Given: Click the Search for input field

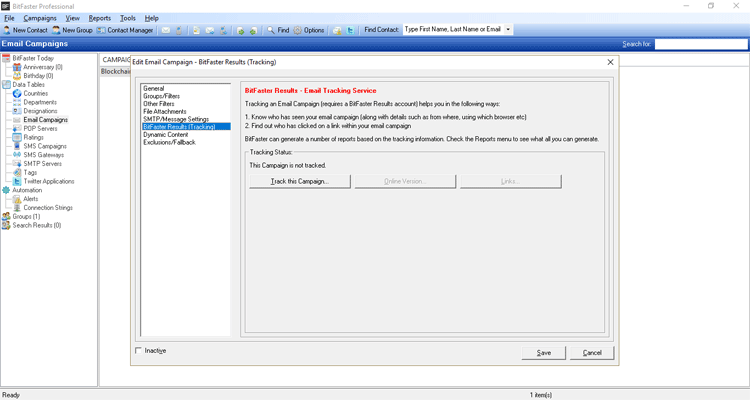Looking at the screenshot, I should click(x=700, y=44).
